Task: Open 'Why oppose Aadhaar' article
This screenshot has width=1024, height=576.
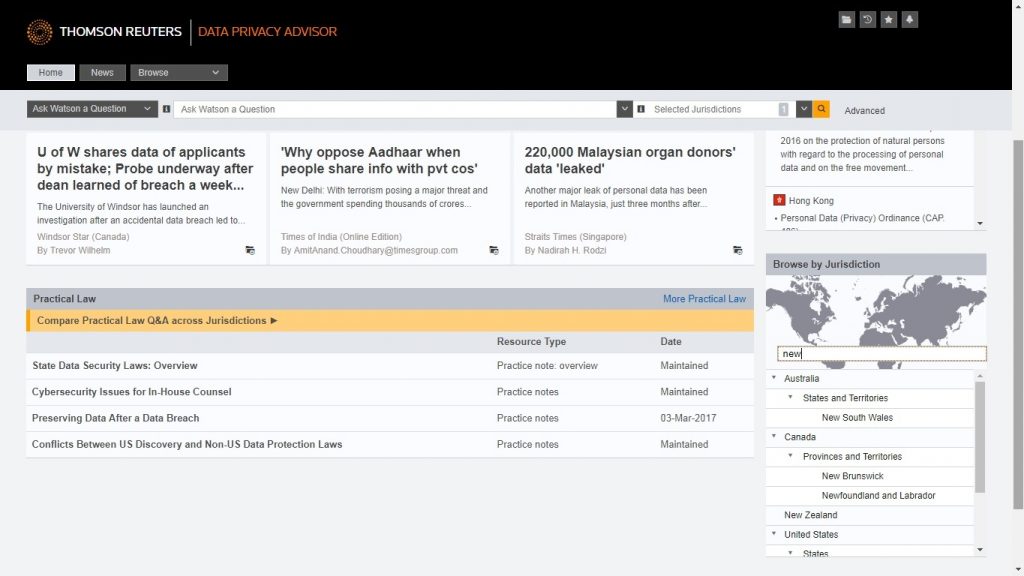Action: click(379, 160)
